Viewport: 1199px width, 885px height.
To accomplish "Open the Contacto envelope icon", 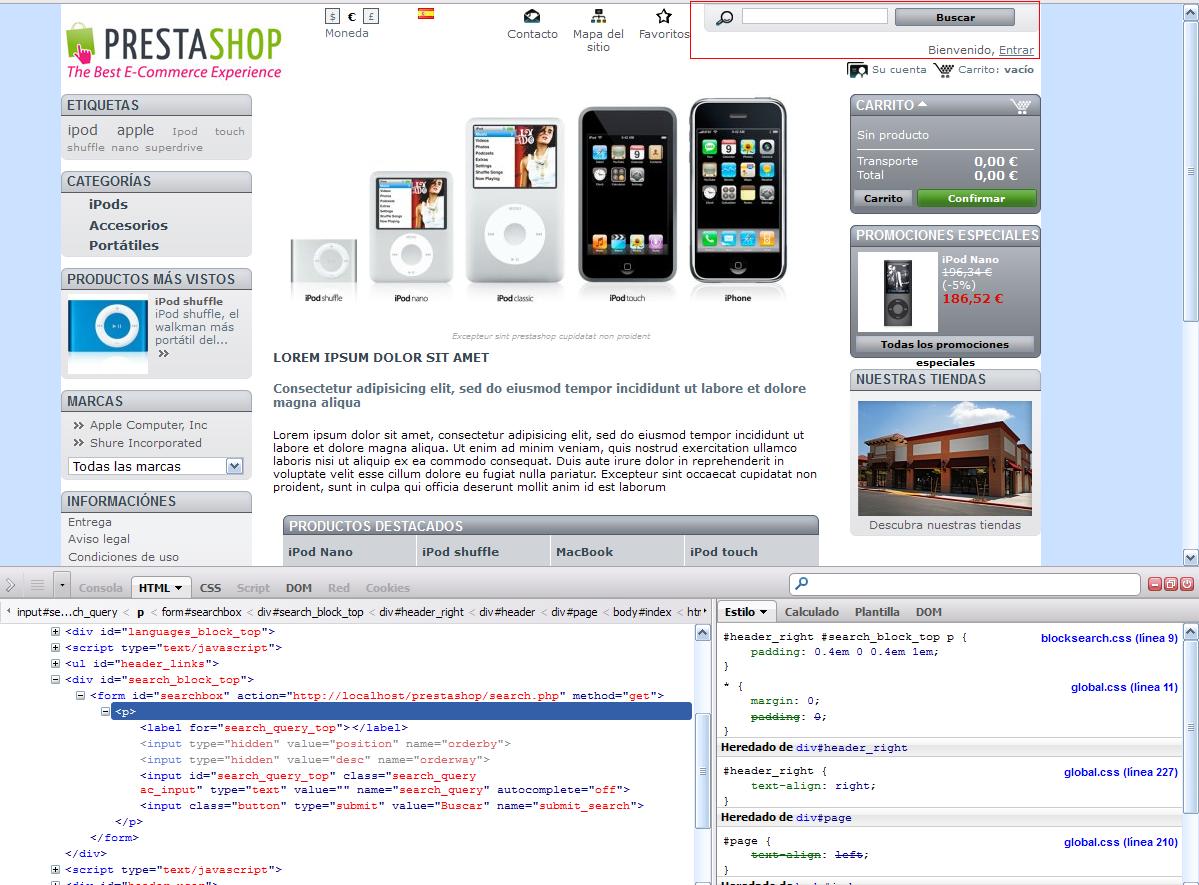I will coord(532,16).
